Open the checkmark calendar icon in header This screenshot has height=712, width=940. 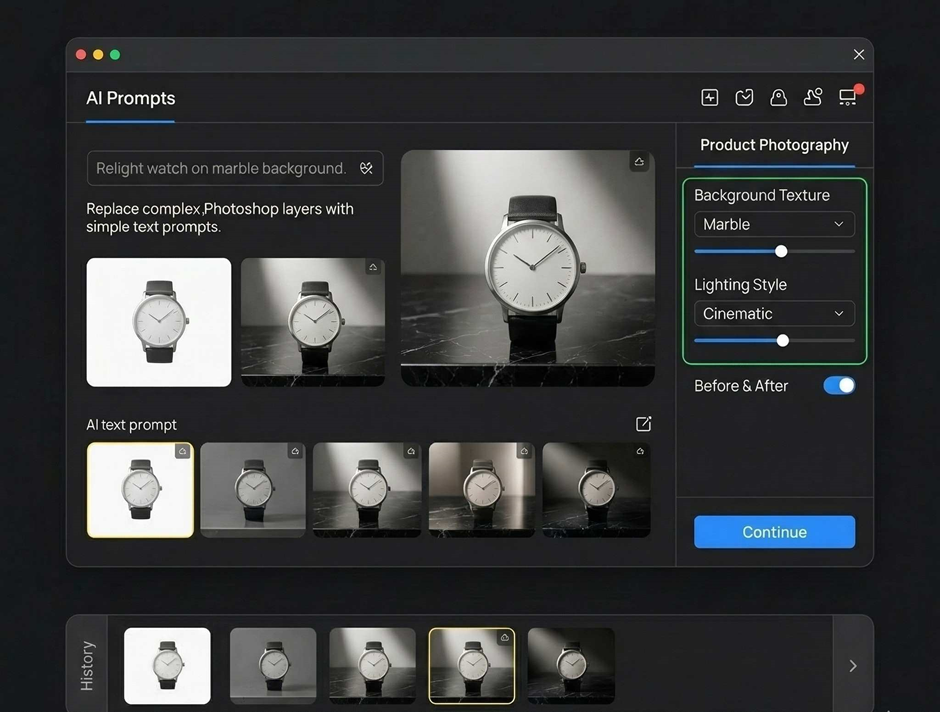tap(744, 97)
